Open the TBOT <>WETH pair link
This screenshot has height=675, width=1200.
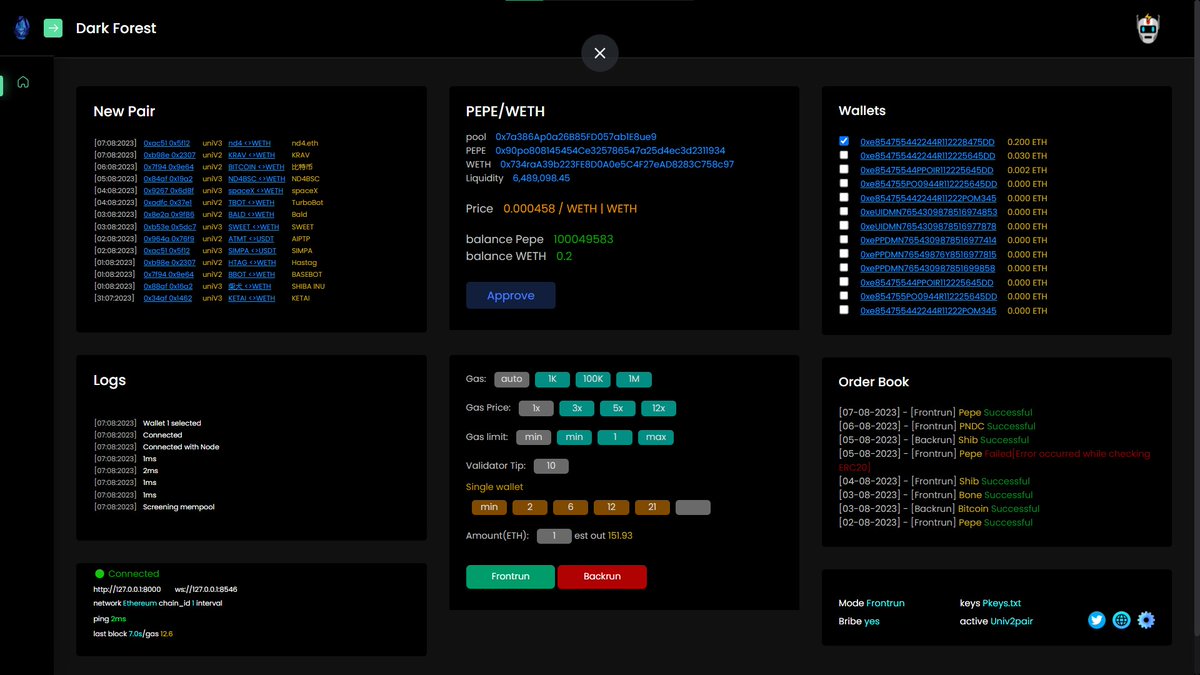[251, 203]
